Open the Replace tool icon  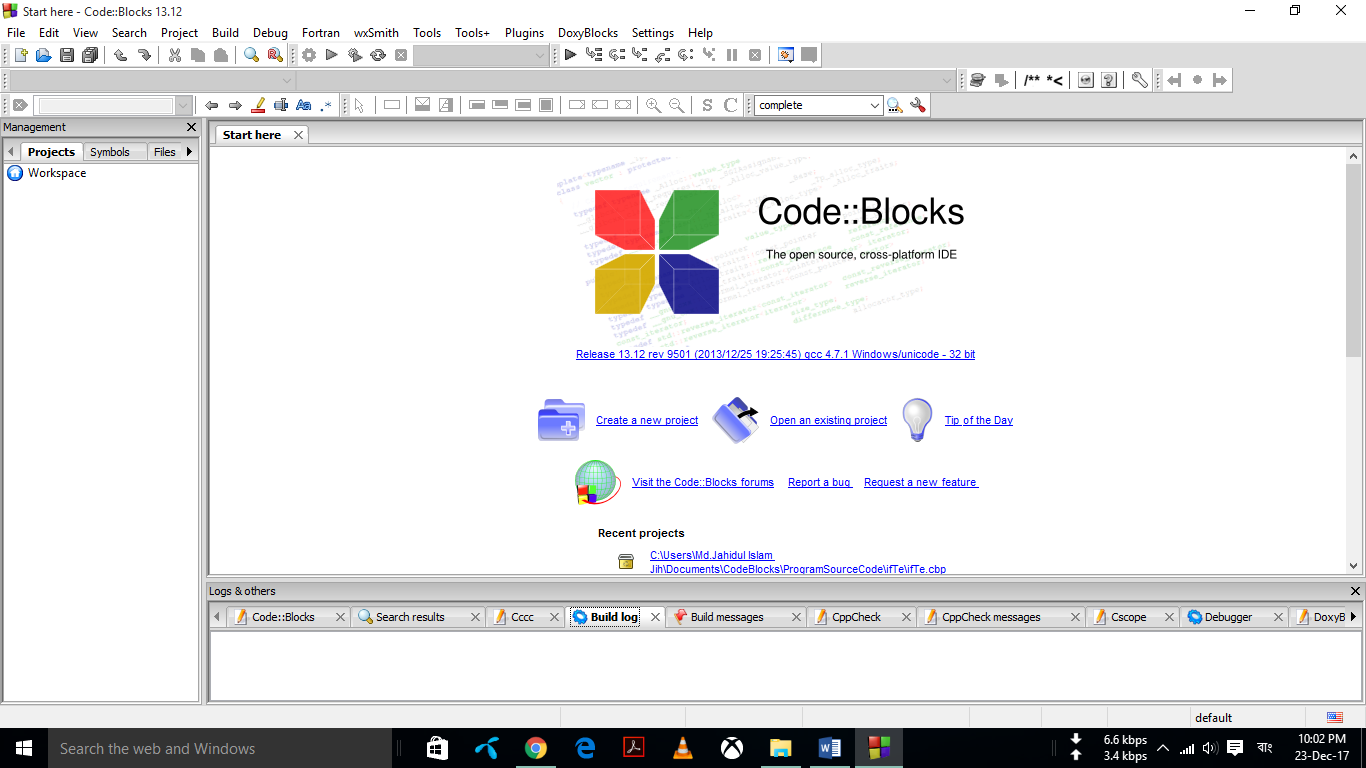[x=275, y=55]
